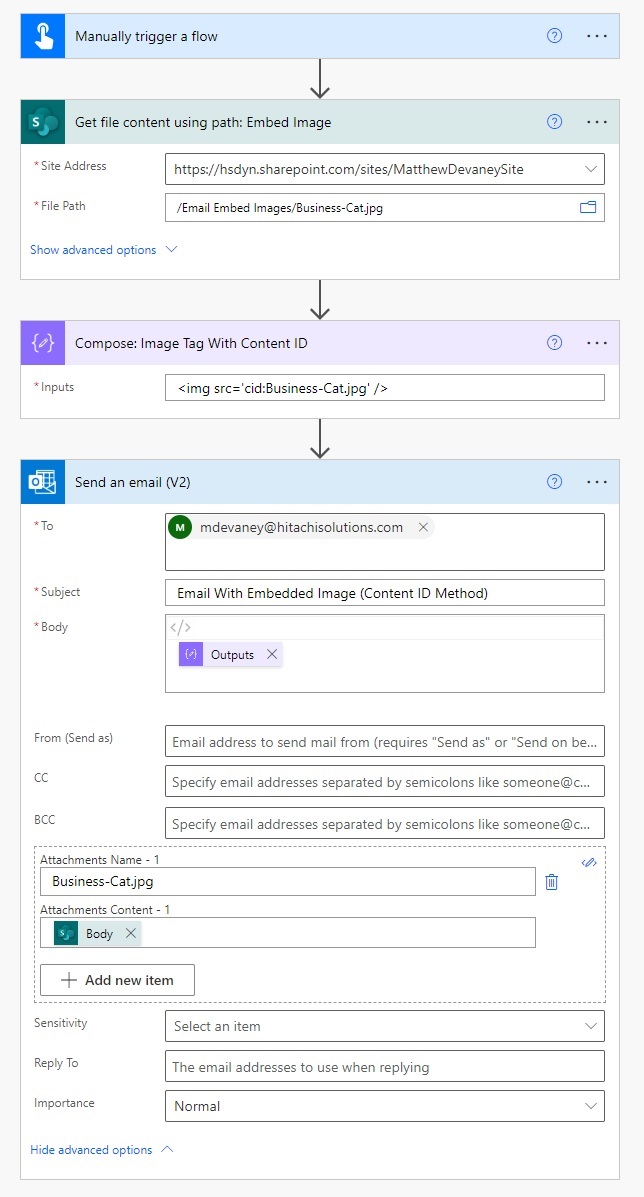644x1197 pixels.
Task: Delete the Business-Cat.jpg attachment item
Action: (552, 882)
